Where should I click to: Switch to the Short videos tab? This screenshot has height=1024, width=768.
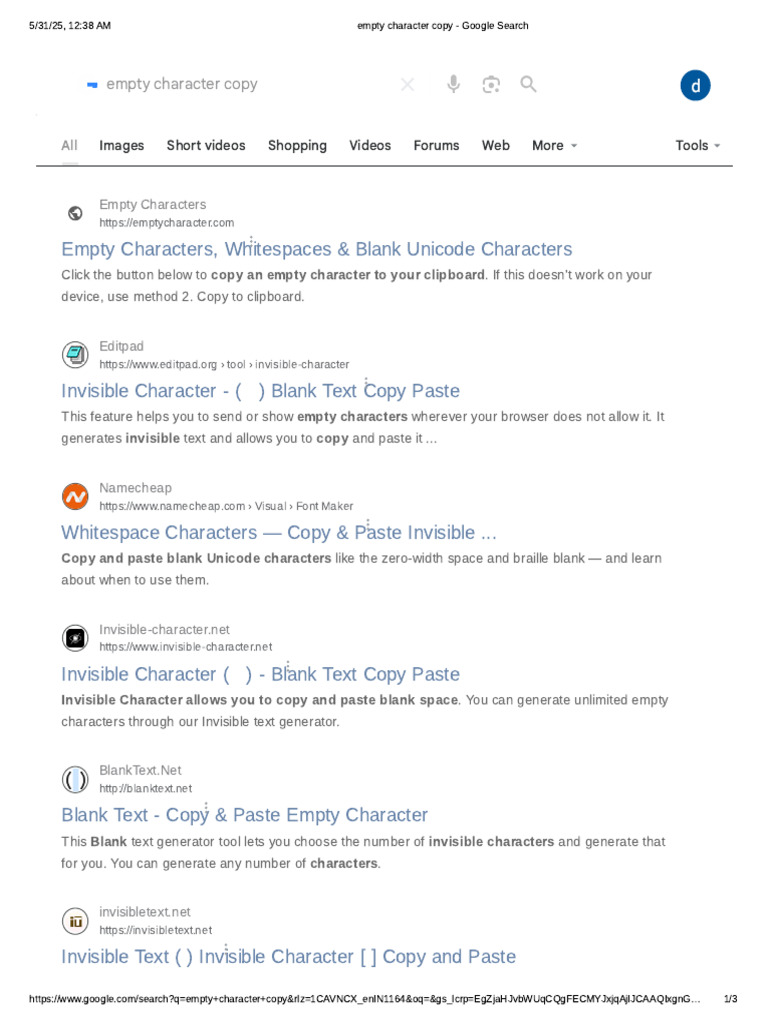click(206, 145)
